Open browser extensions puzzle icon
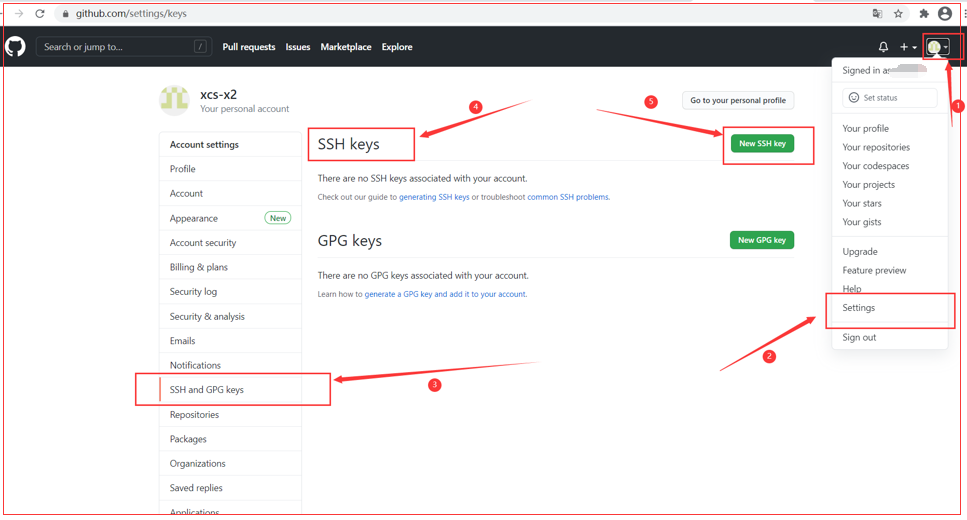 923,14
